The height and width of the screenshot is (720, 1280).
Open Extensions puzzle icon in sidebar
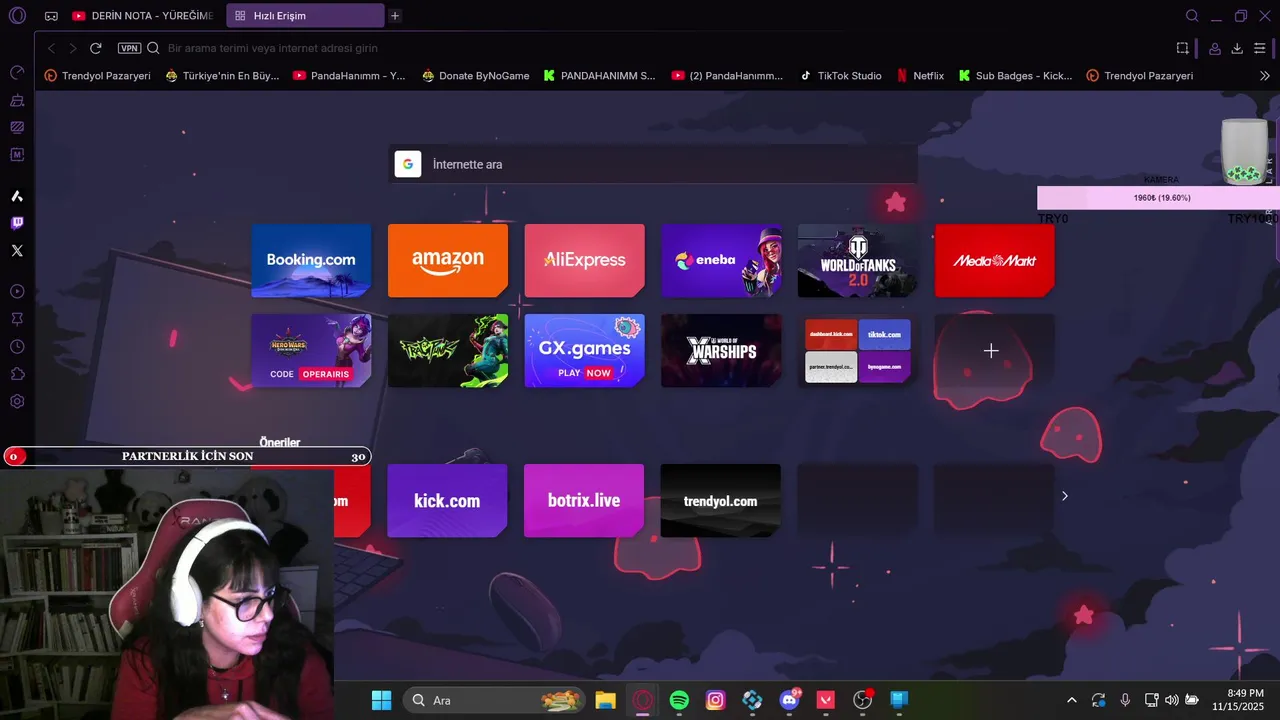pyautogui.click(x=17, y=374)
